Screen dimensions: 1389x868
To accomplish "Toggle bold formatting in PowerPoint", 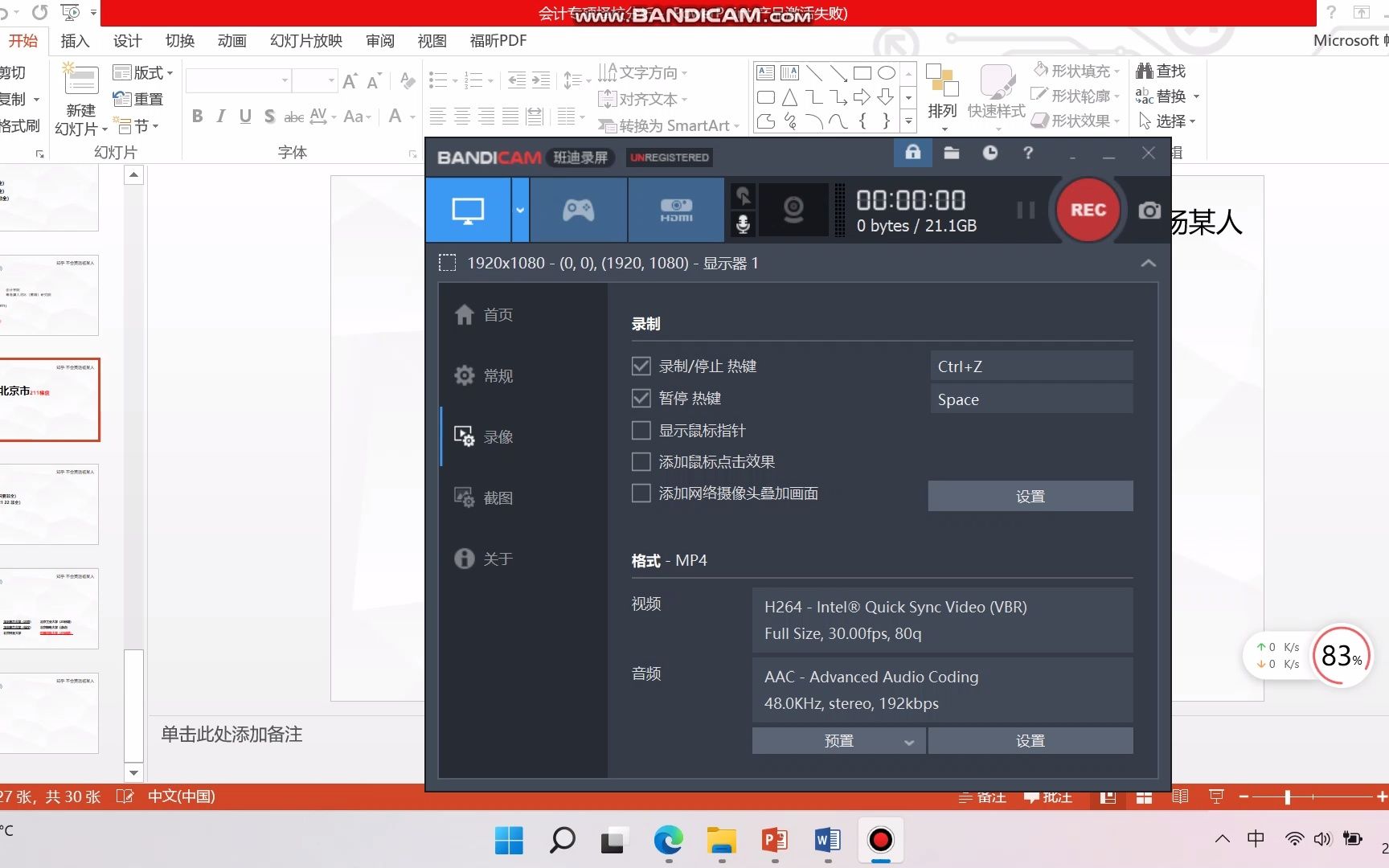I will point(197,117).
